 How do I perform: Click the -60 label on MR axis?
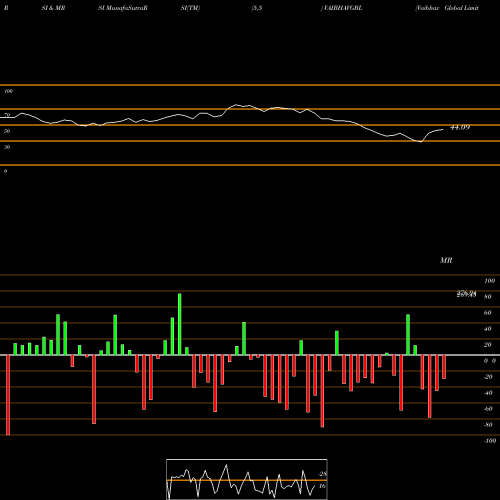coord(488,409)
